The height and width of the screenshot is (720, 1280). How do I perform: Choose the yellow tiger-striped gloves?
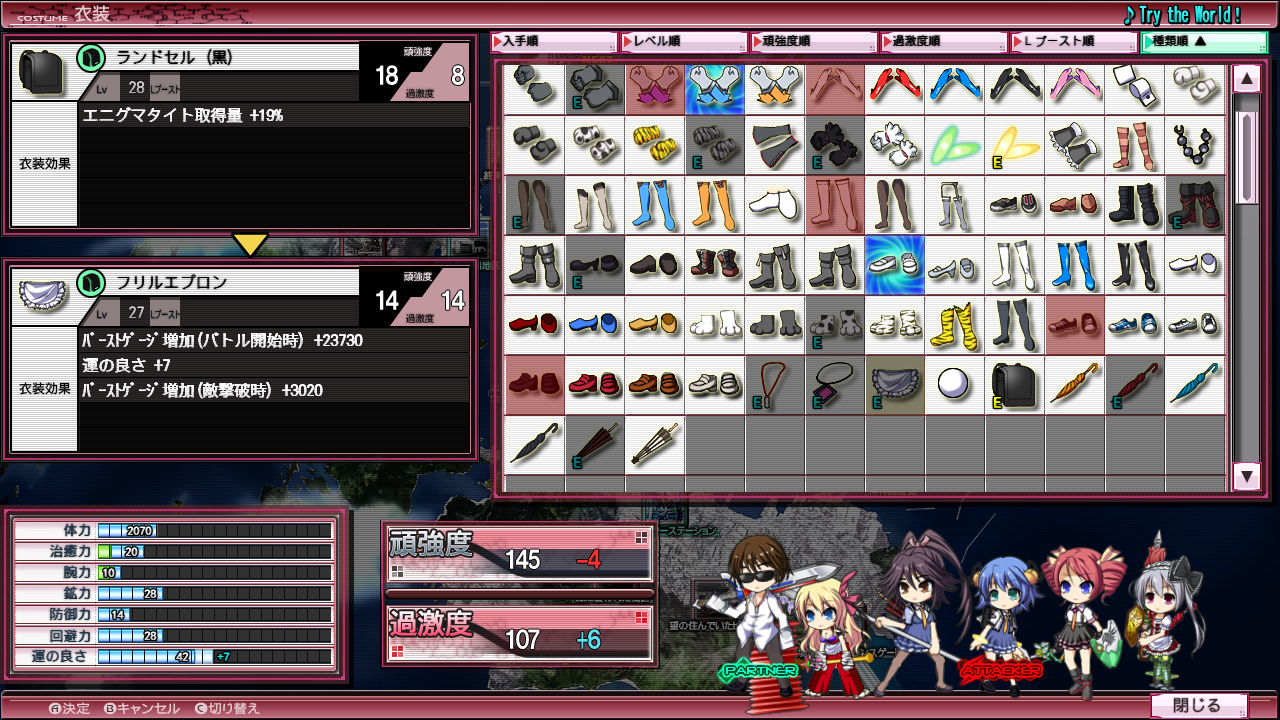[655, 145]
